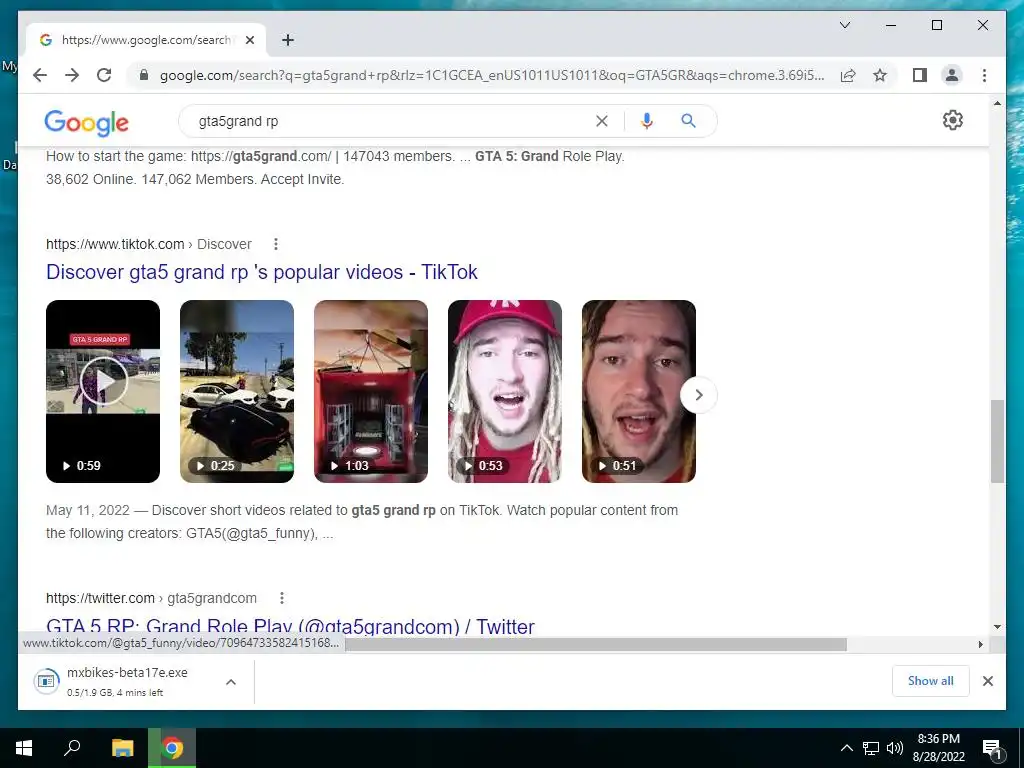Close the Google search tab
This screenshot has height=768, width=1024.
pyautogui.click(x=249, y=40)
